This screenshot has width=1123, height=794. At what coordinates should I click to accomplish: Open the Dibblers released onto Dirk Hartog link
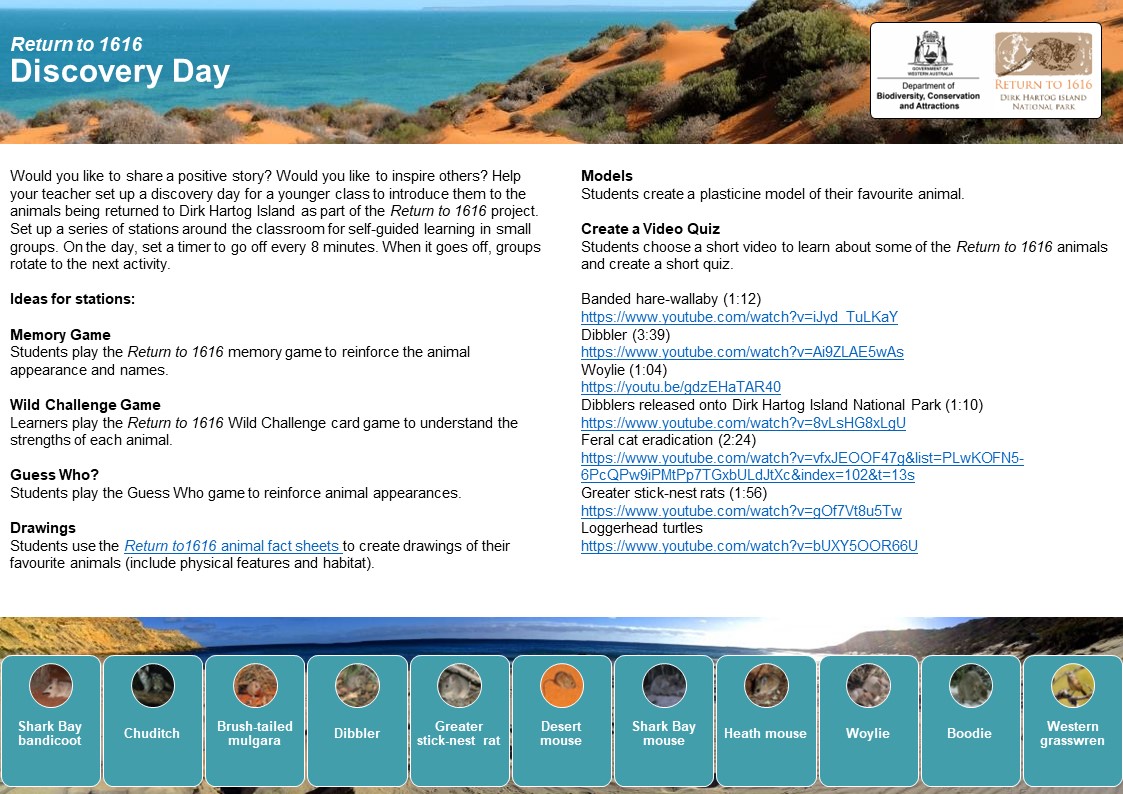click(744, 423)
